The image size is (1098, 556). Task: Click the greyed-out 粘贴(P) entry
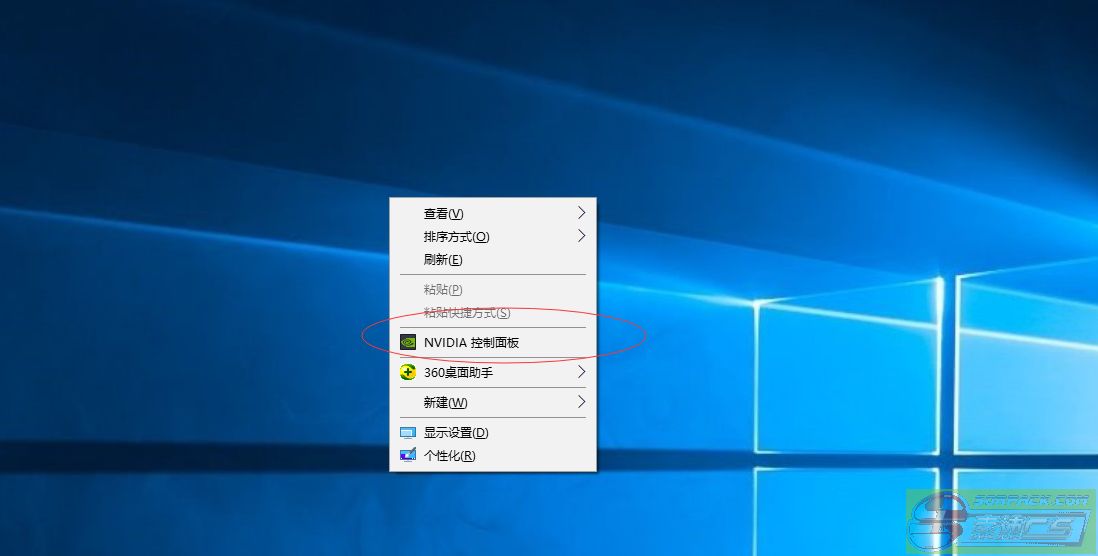[443, 290]
